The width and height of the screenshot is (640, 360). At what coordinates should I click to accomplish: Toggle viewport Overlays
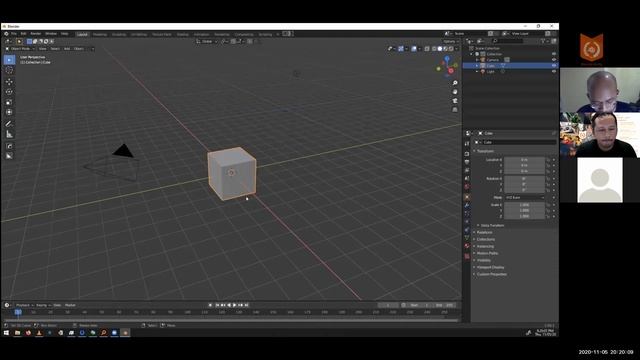(x=414, y=49)
